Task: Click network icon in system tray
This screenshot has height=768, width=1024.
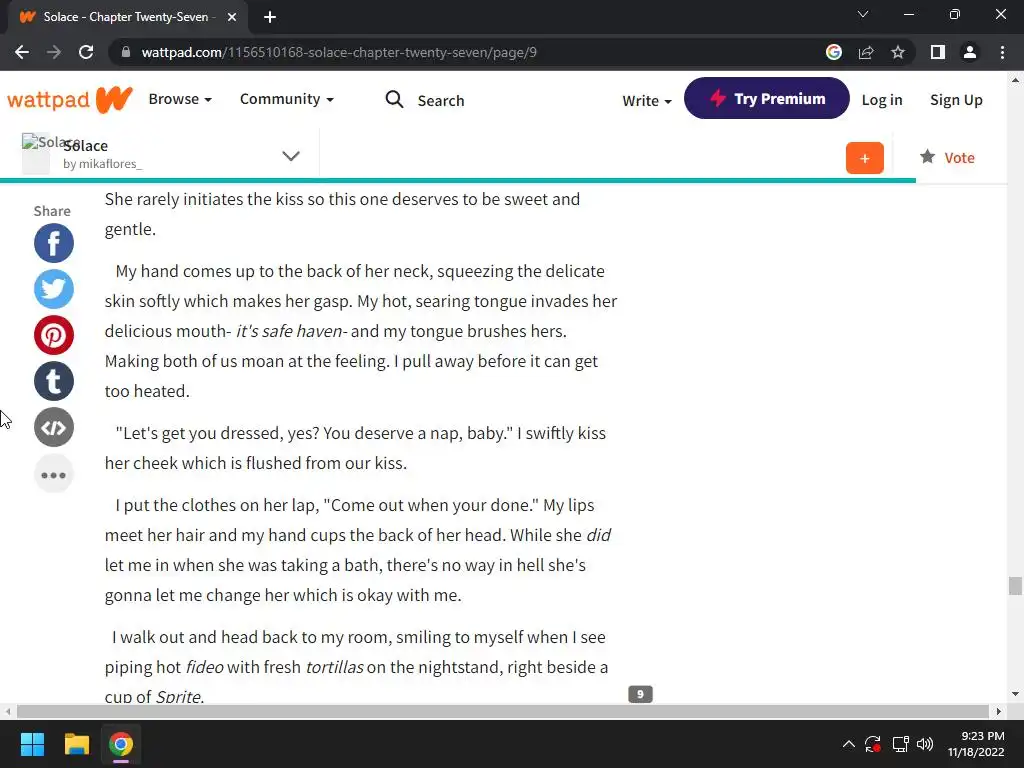Action: point(900,744)
